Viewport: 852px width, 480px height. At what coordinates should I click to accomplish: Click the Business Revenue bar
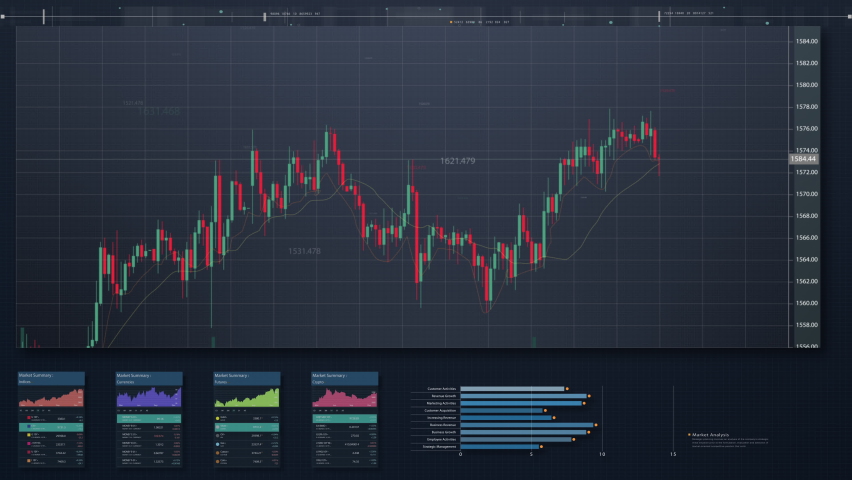(527, 425)
